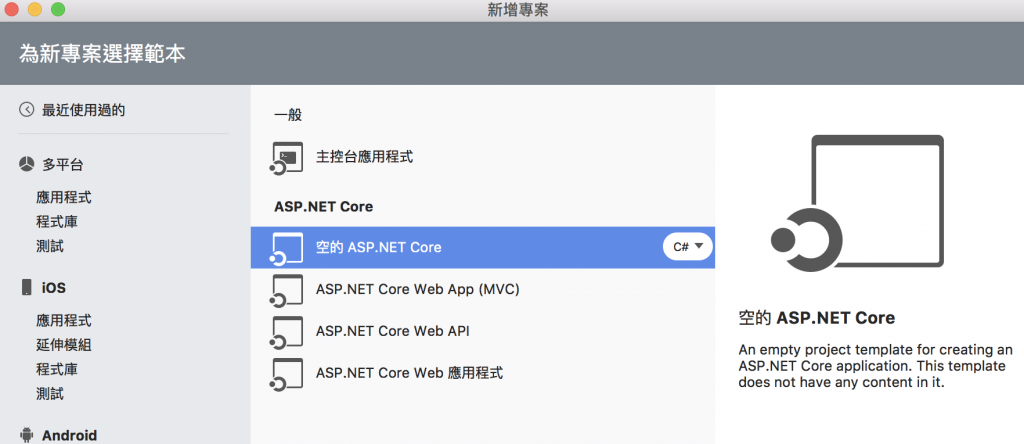The height and width of the screenshot is (444, 1024).
Task: Select 應用程式 under iOS
Action: point(64,321)
